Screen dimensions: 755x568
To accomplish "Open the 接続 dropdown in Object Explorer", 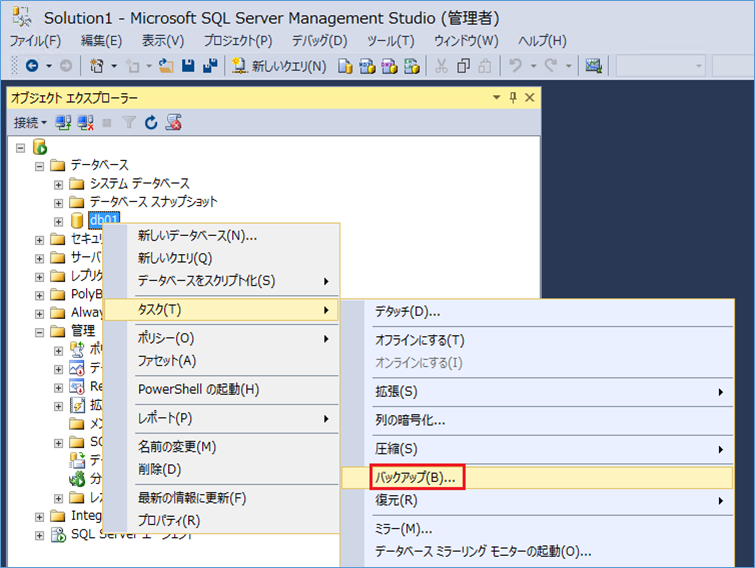I will point(30,122).
